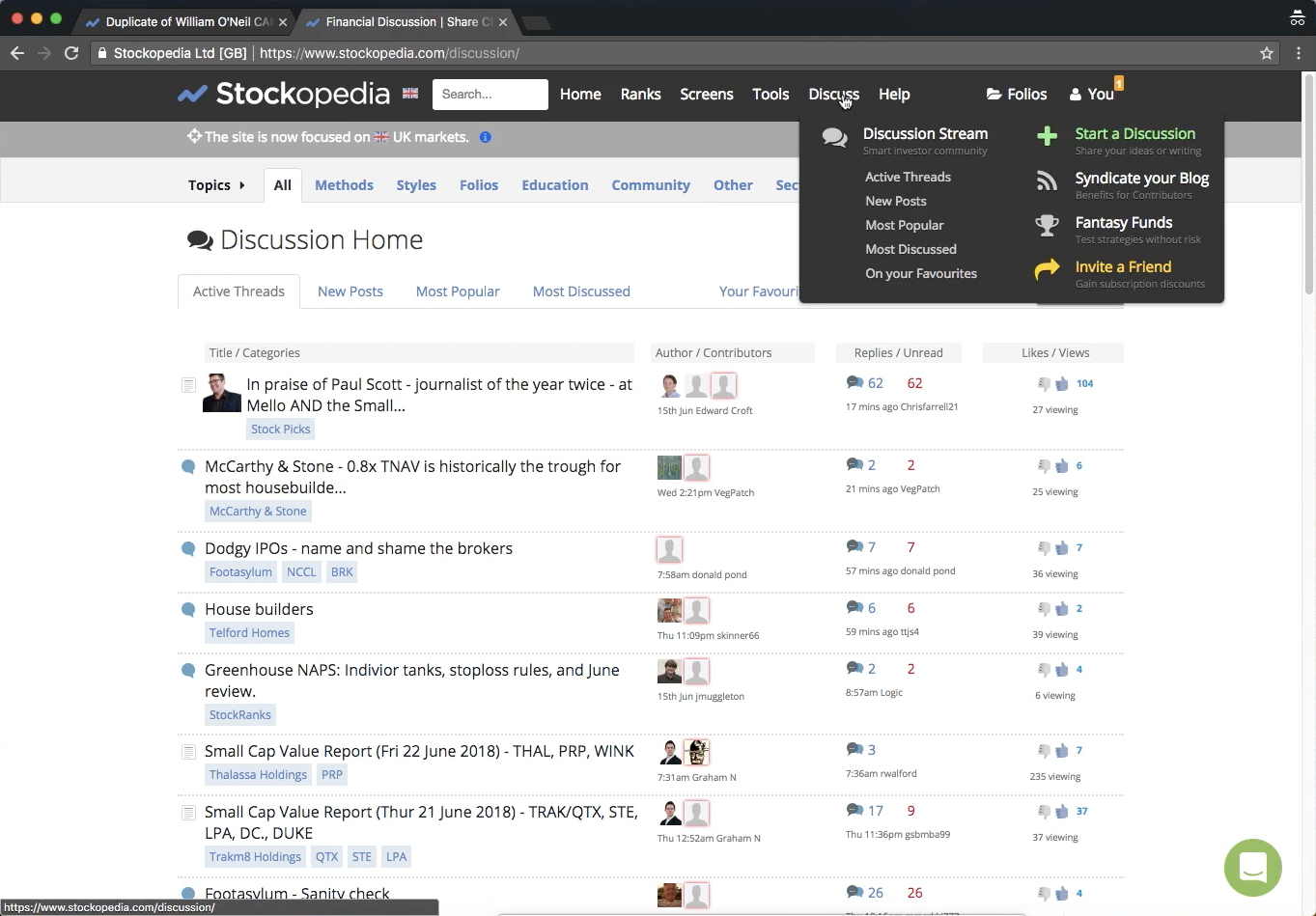Switch to the Styles topic tab

pyautogui.click(x=416, y=185)
